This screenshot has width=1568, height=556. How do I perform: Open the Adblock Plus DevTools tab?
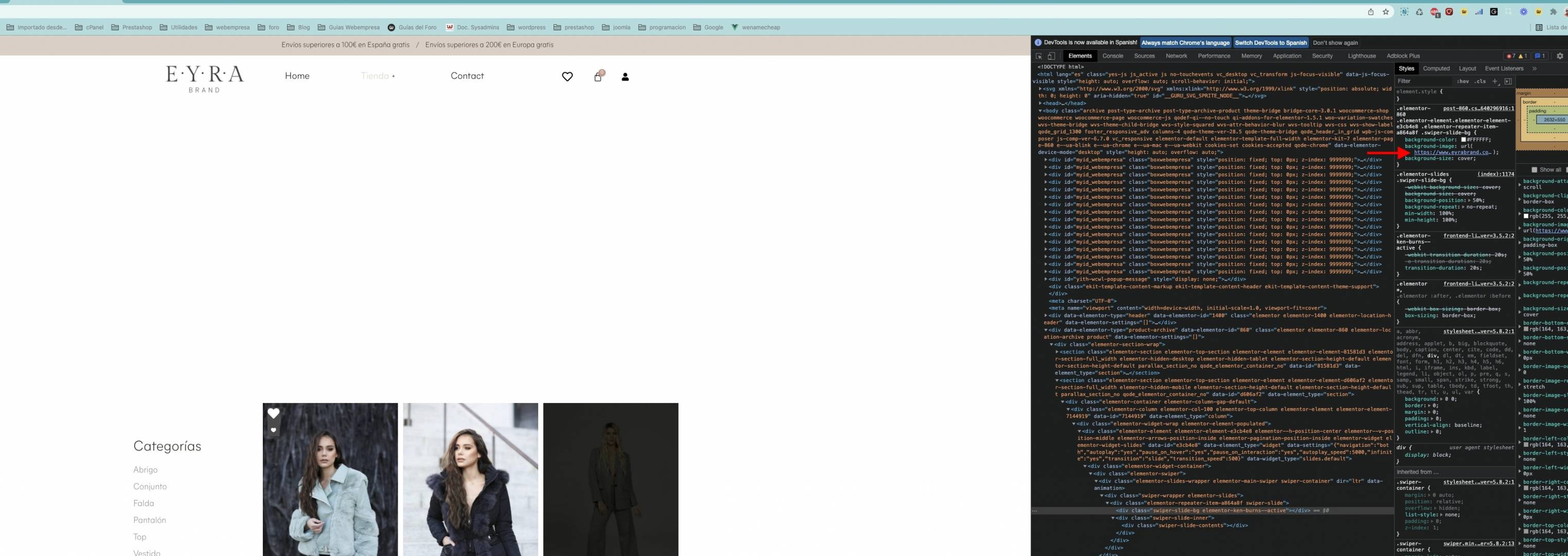[1403, 56]
